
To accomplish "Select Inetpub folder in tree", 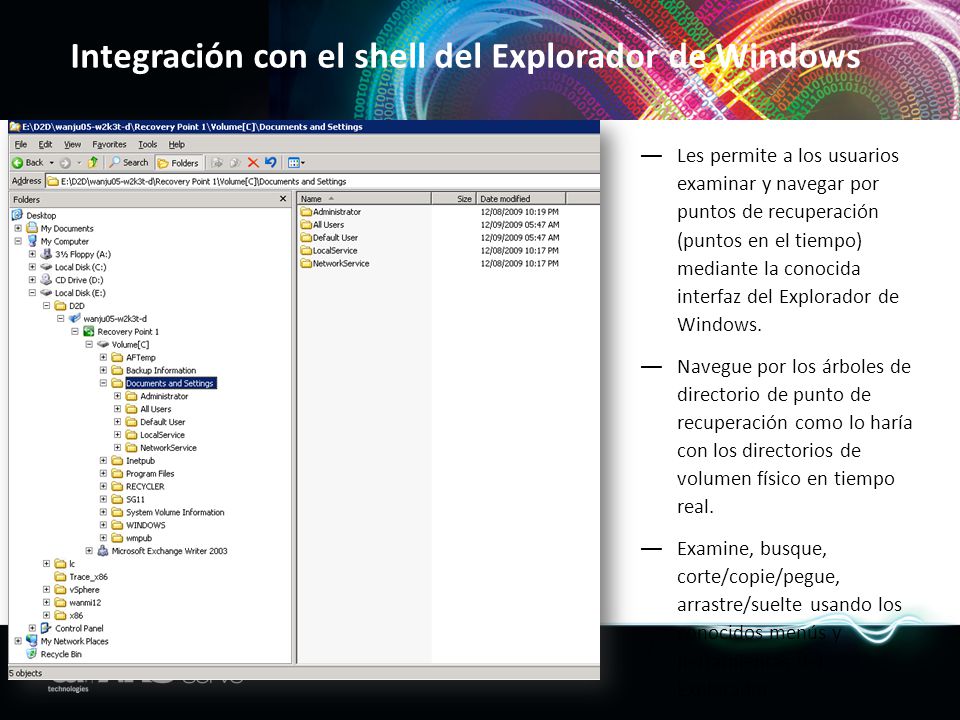I will click(x=140, y=460).
